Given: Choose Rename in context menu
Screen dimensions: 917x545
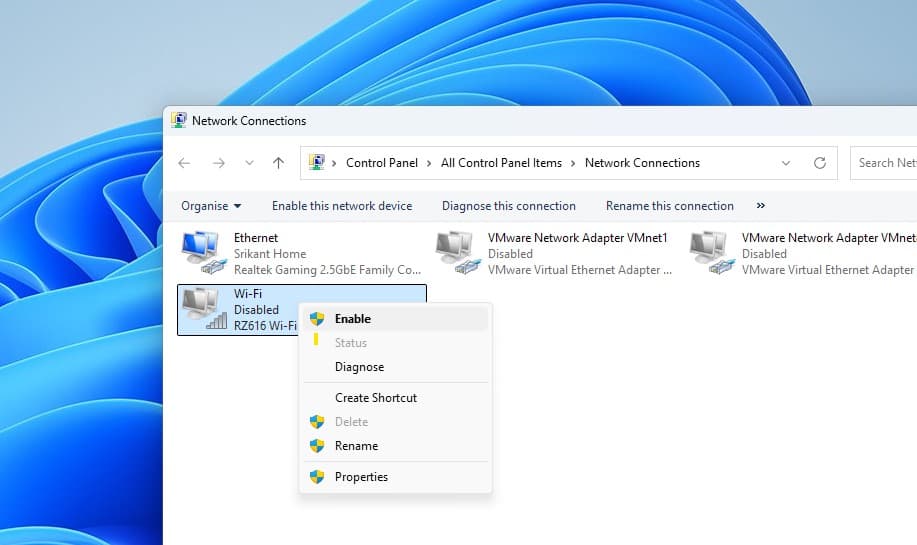Looking at the screenshot, I should [x=396, y=446].
